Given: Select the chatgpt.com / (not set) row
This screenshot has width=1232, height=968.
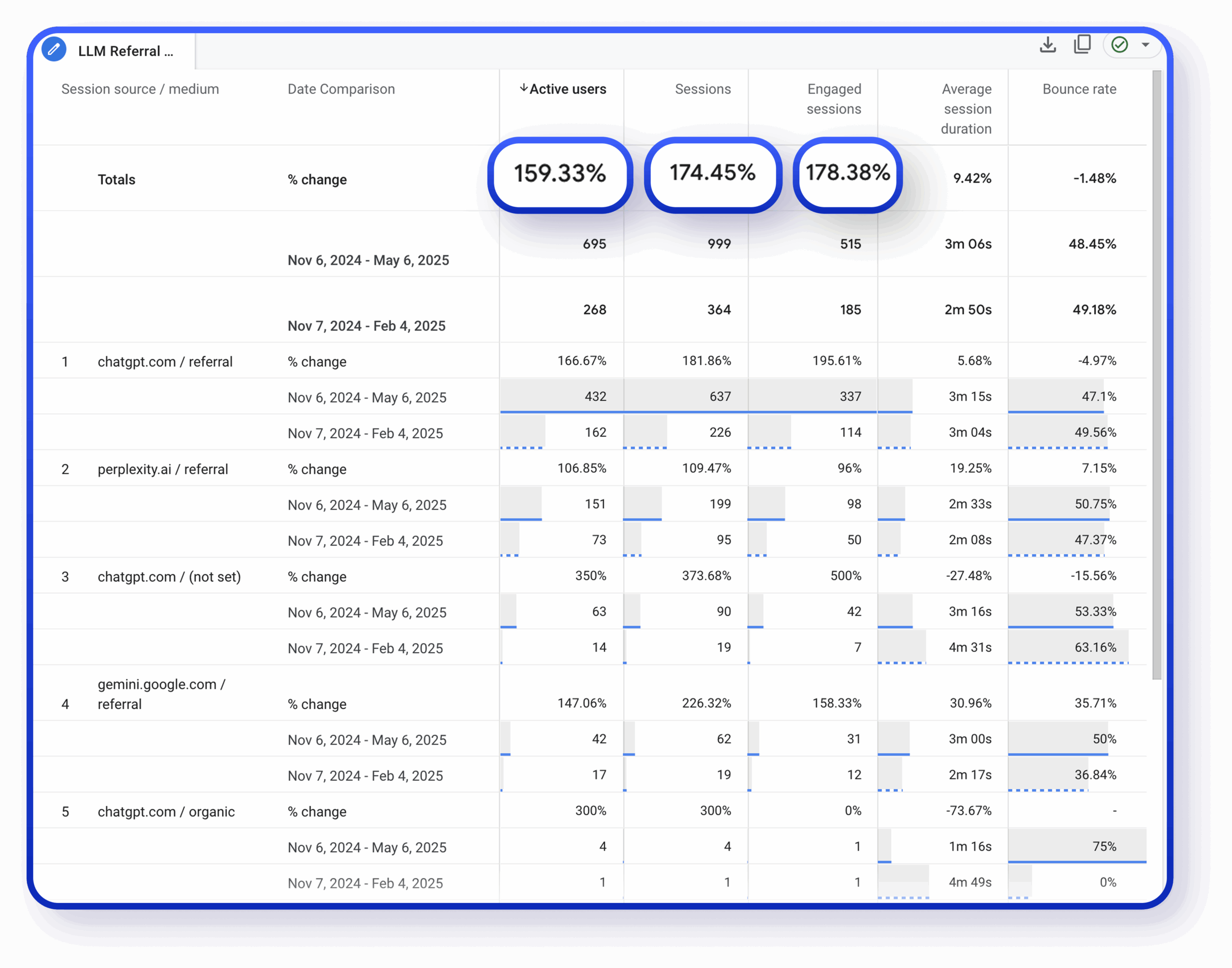Looking at the screenshot, I should pyautogui.click(x=169, y=577).
